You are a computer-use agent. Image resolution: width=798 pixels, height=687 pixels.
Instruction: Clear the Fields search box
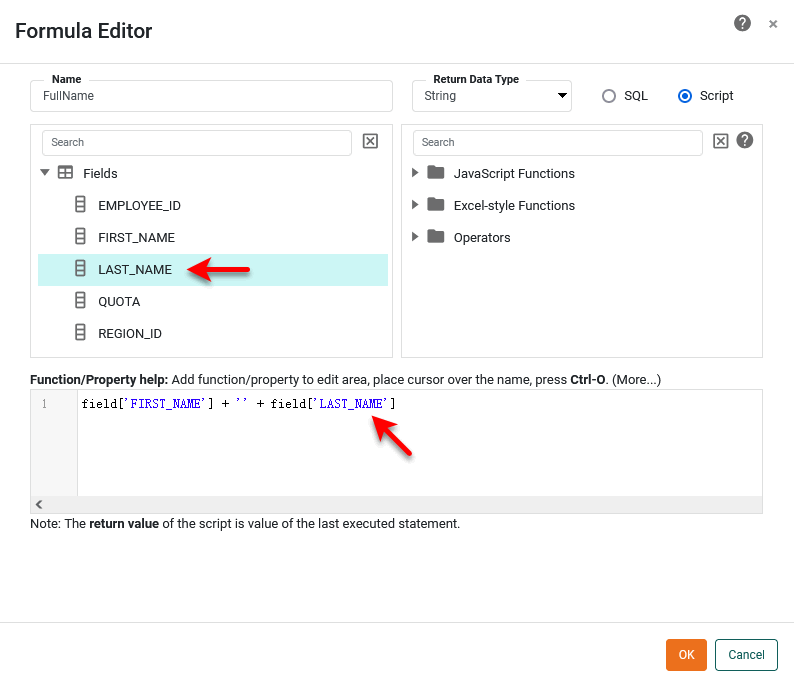[x=370, y=142]
